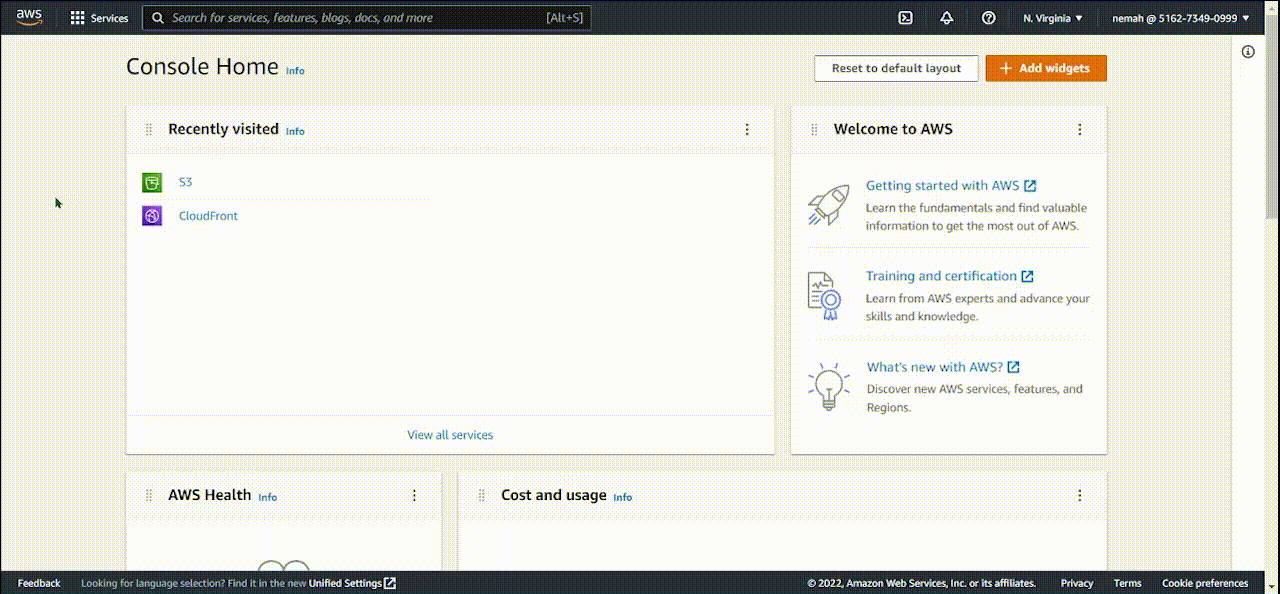Open Welcome to AWS widget options menu
Screen dimensions: 1280x594
pos(1079,129)
